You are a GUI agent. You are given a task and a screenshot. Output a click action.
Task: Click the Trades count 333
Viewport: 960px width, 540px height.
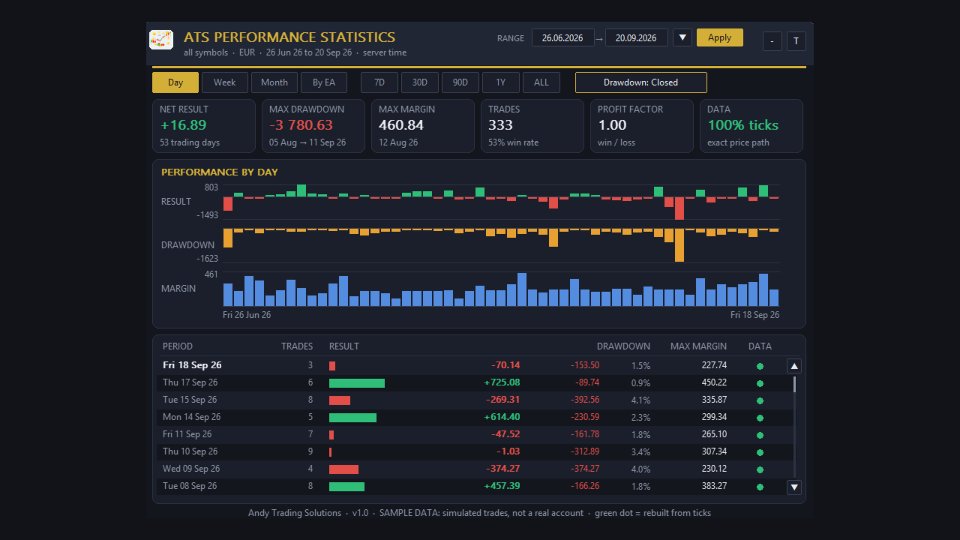click(500, 126)
